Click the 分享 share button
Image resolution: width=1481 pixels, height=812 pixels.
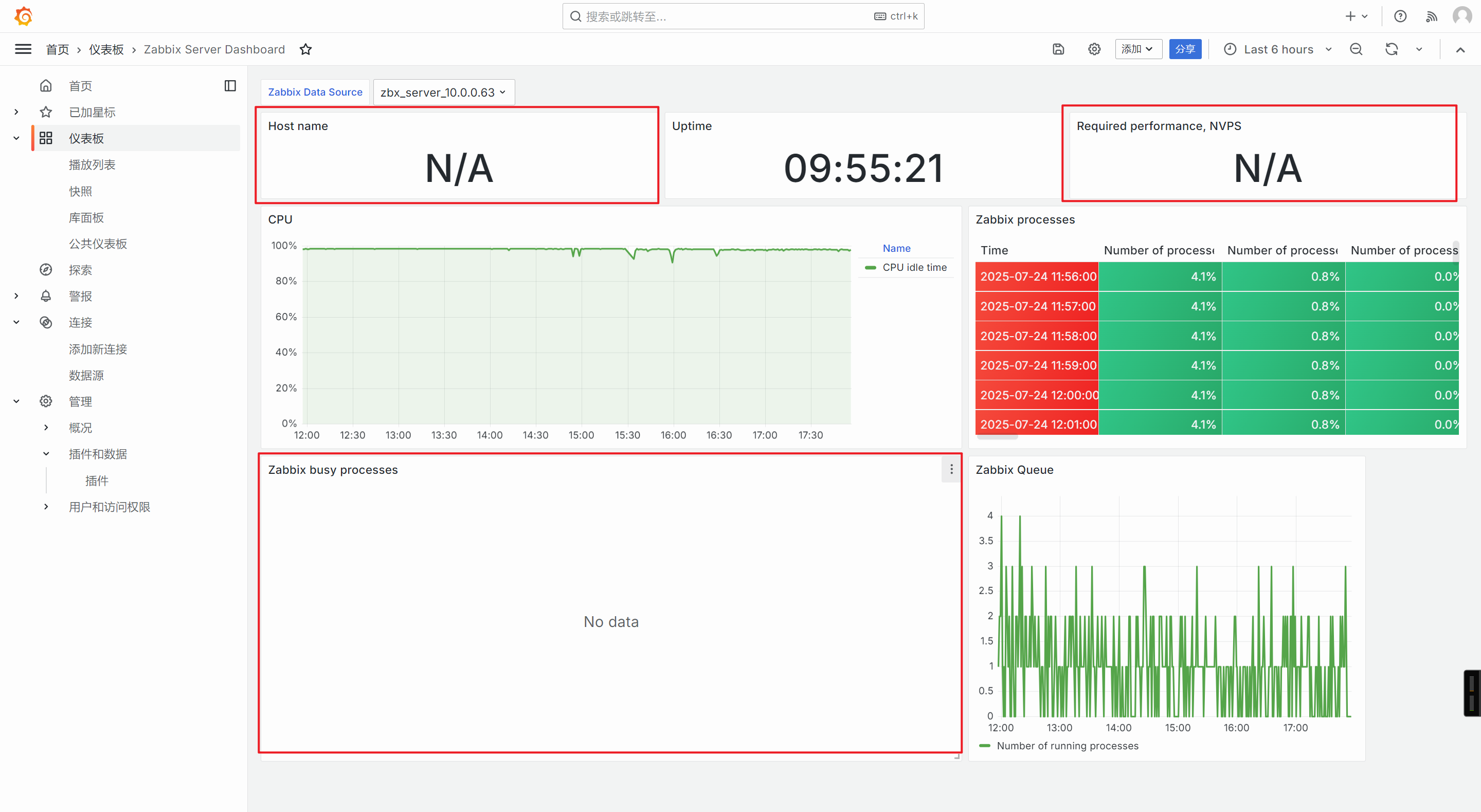1185,49
